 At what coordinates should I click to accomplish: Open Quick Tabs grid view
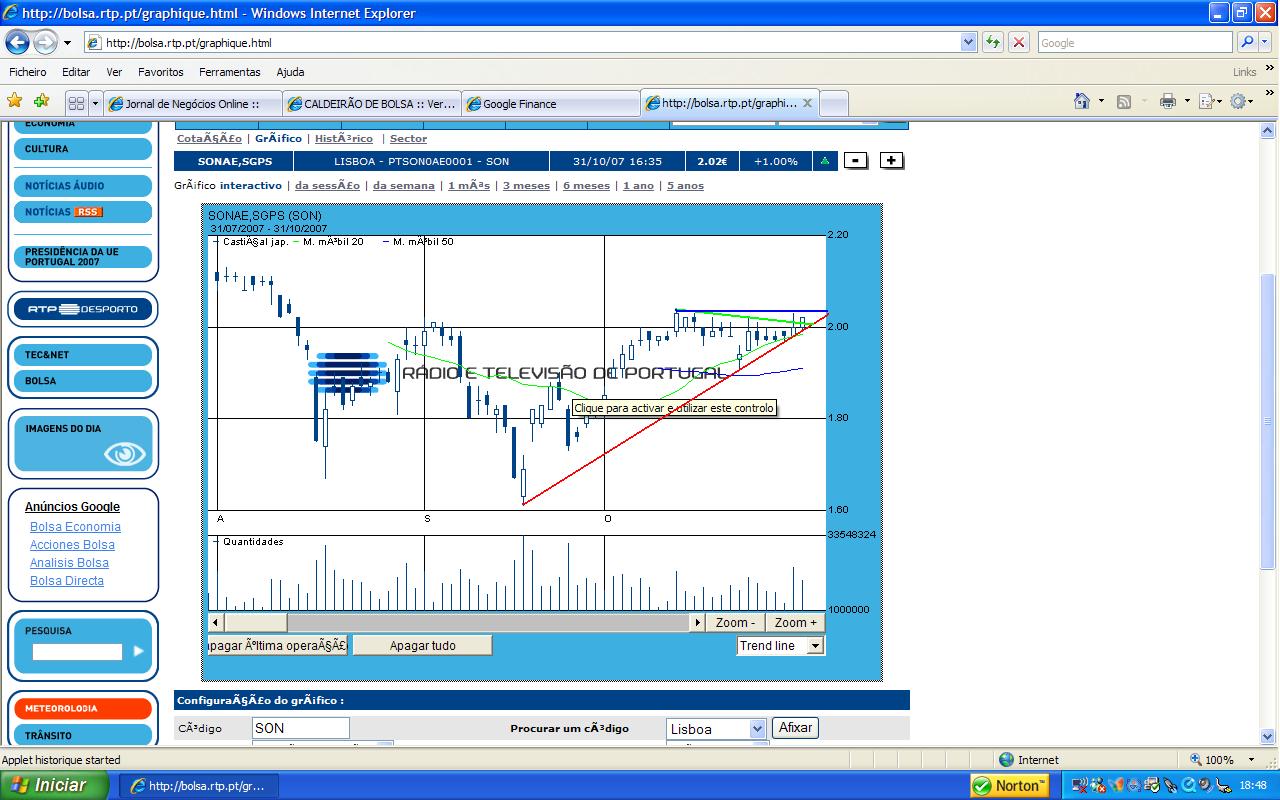pyautogui.click(x=76, y=103)
